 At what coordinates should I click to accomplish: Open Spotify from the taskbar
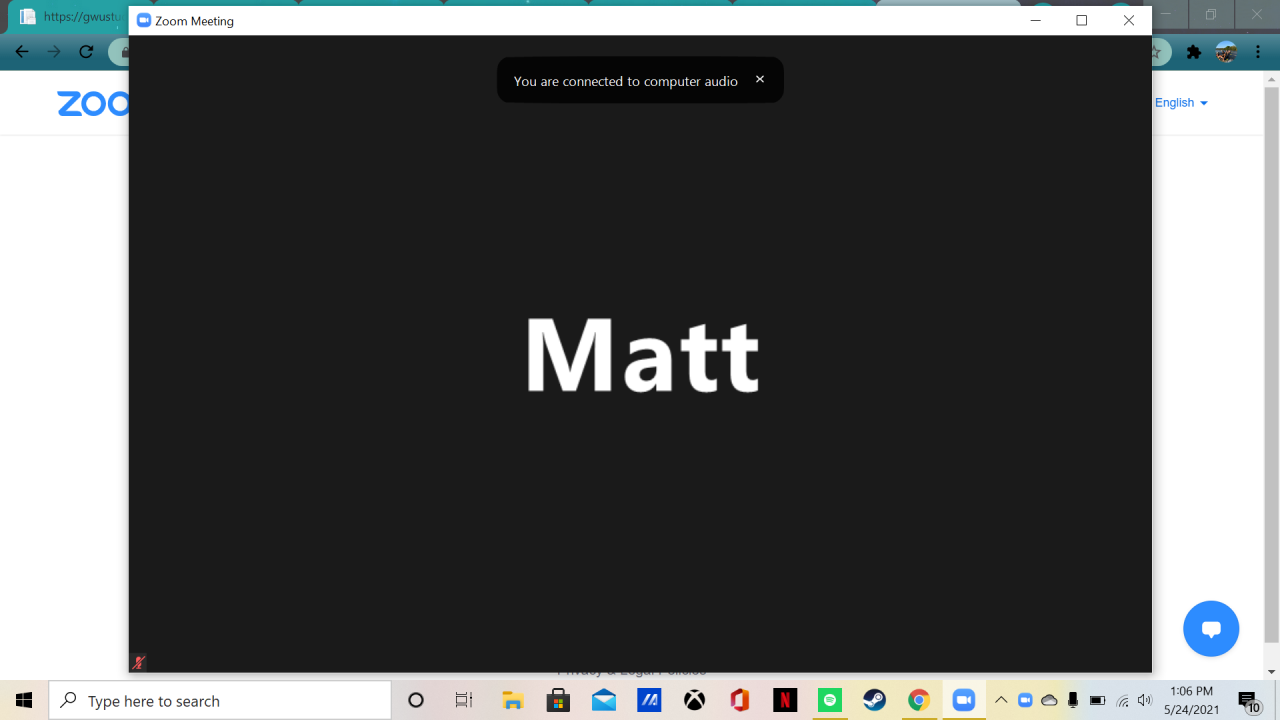[x=829, y=700]
